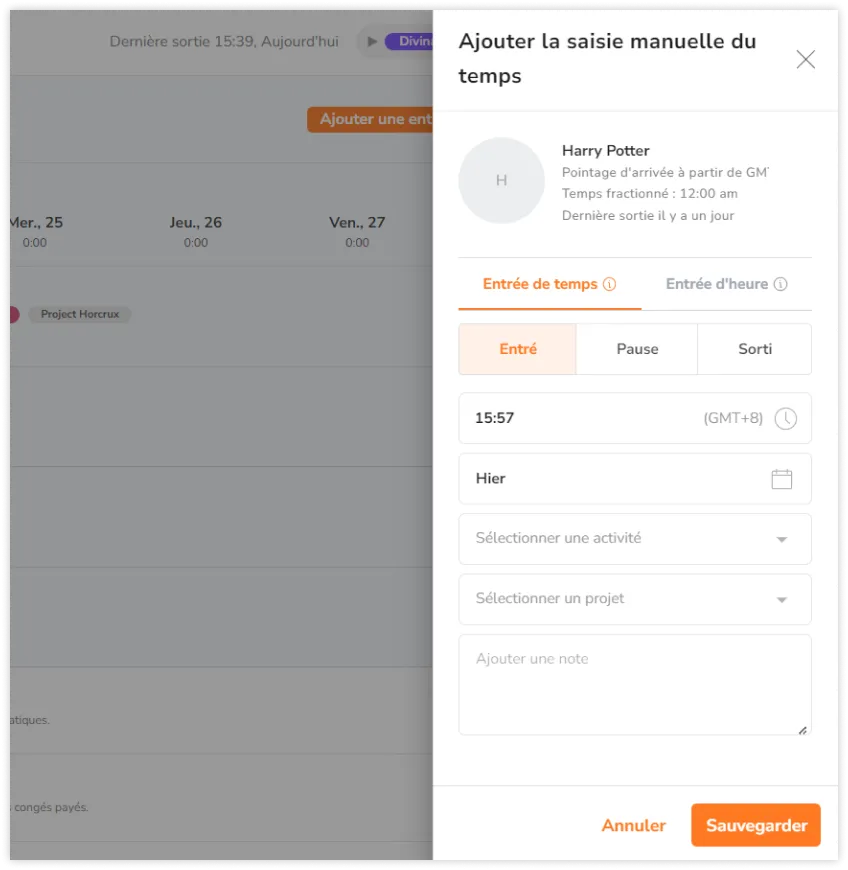The width and height of the screenshot is (848, 870).
Task: Expand the Sélectionner un projet dropdown
Action: (635, 599)
